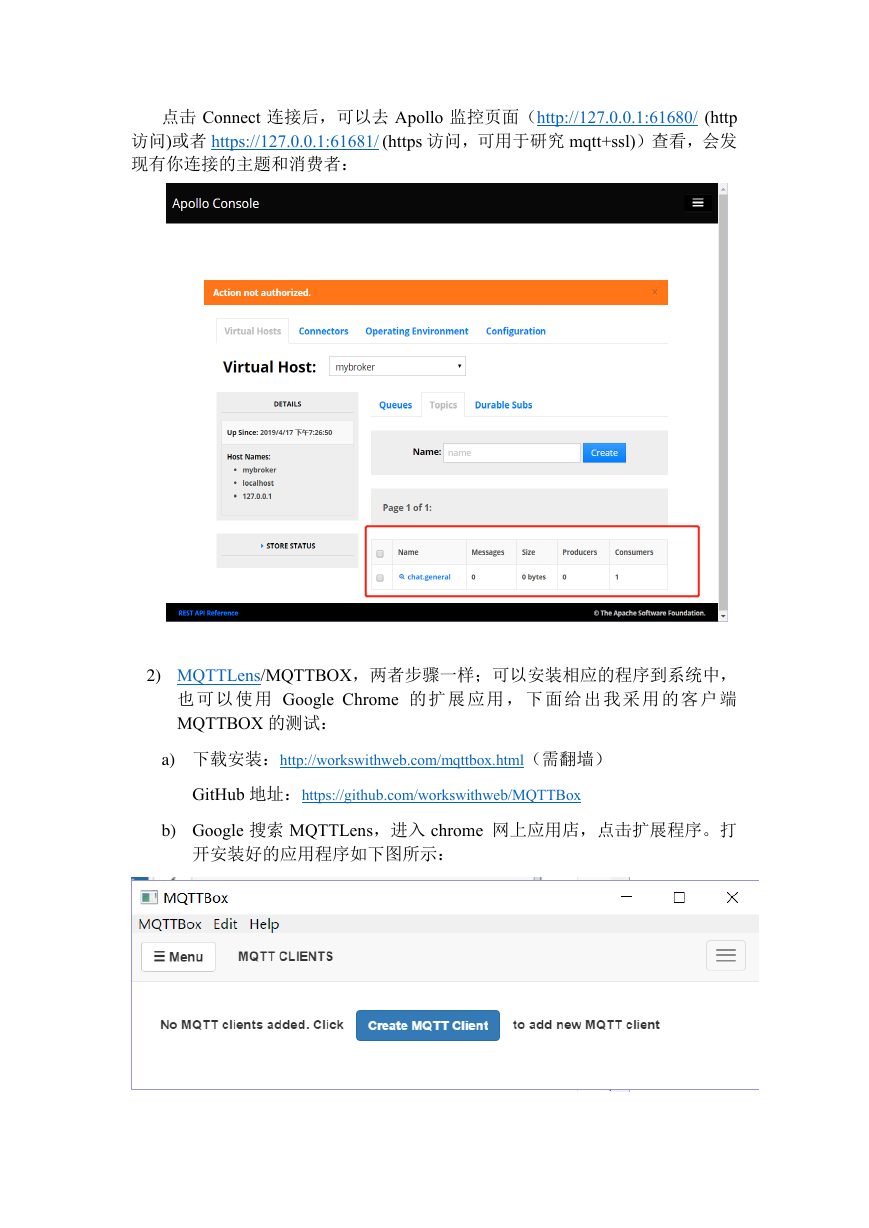Click the 'Page 1 of 1:' label
Image resolution: width=869 pixels, height=1228 pixels.
point(407,508)
